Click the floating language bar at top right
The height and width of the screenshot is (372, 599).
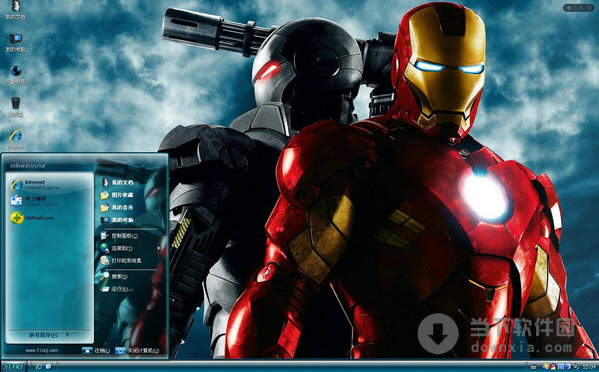point(578,8)
